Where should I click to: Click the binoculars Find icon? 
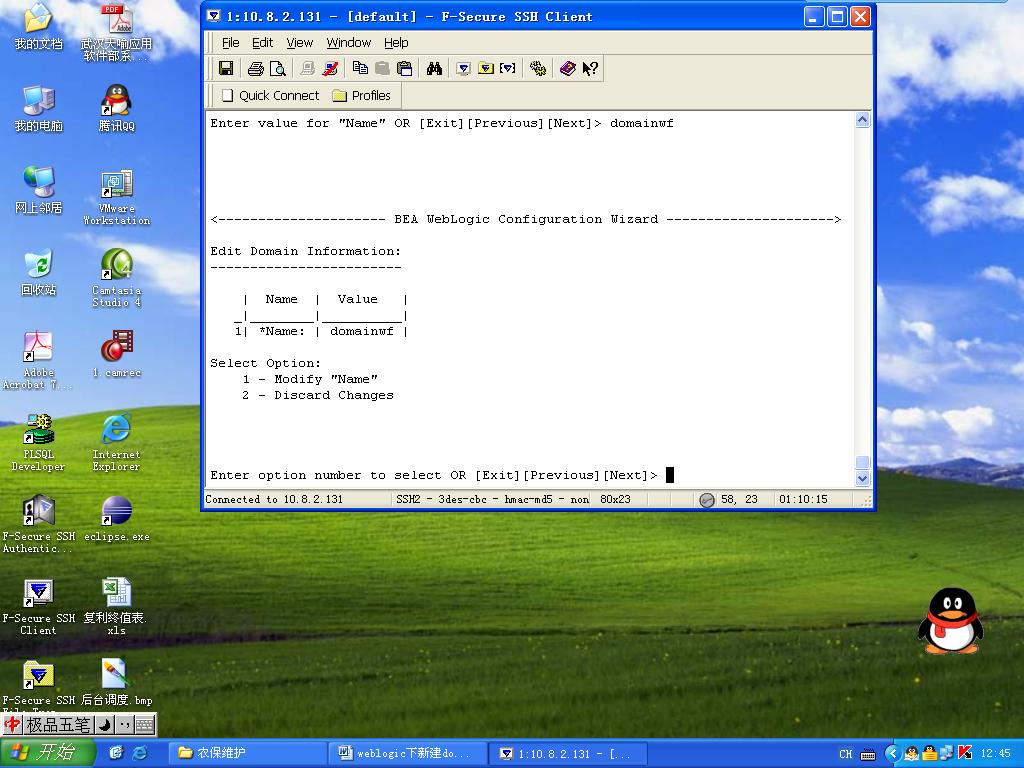434,69
